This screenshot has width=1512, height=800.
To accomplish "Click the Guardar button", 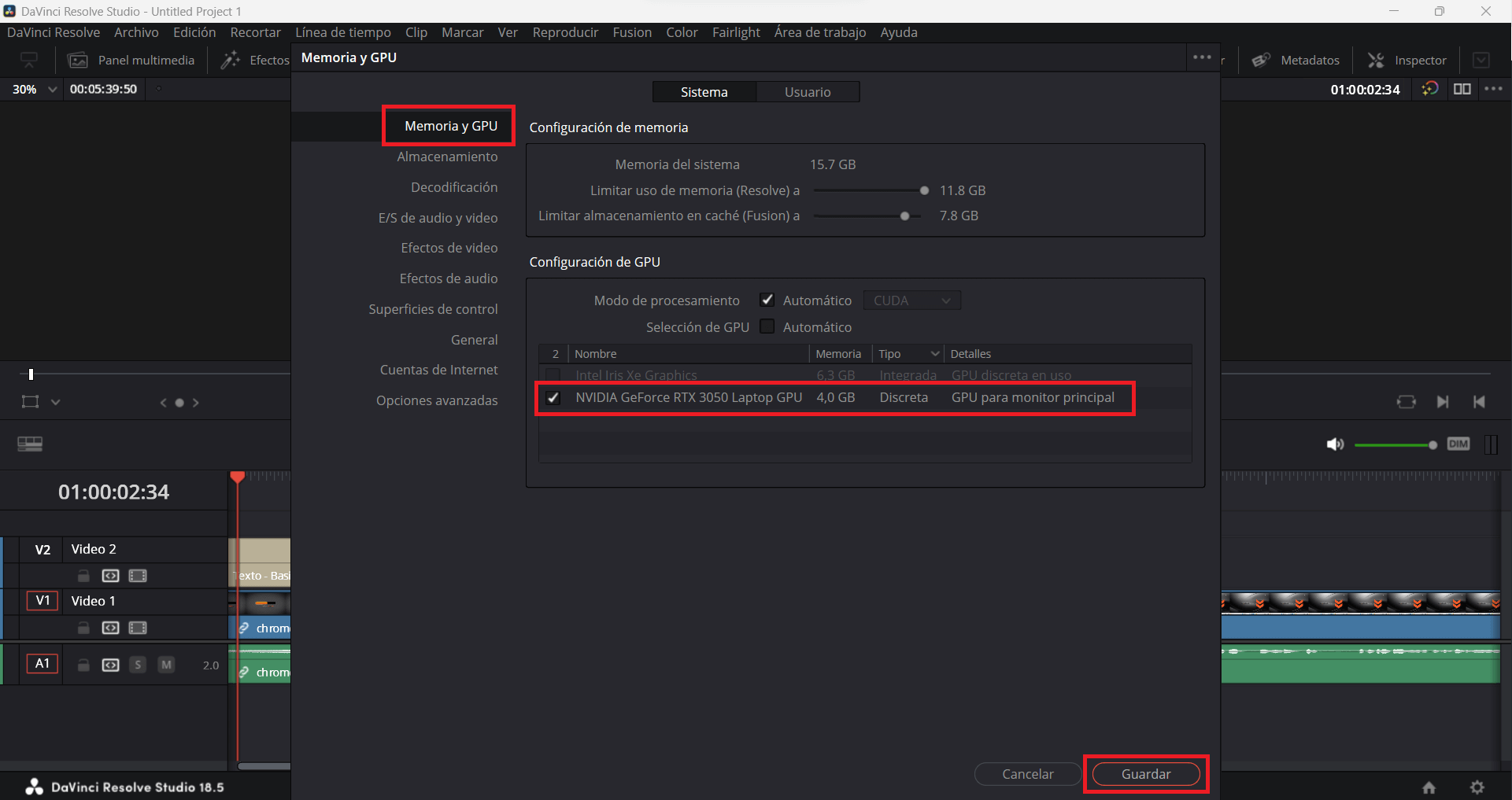I will coord(1146,774).
